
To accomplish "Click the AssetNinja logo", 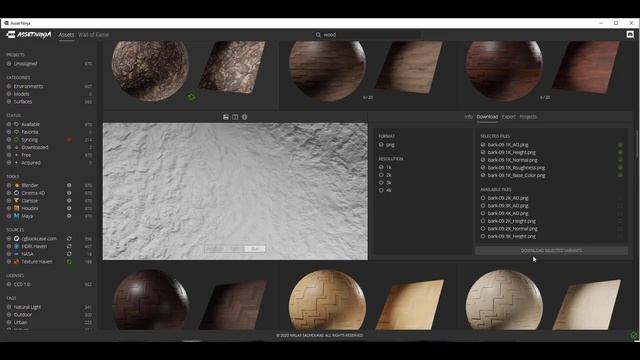I will click(29, 35).
